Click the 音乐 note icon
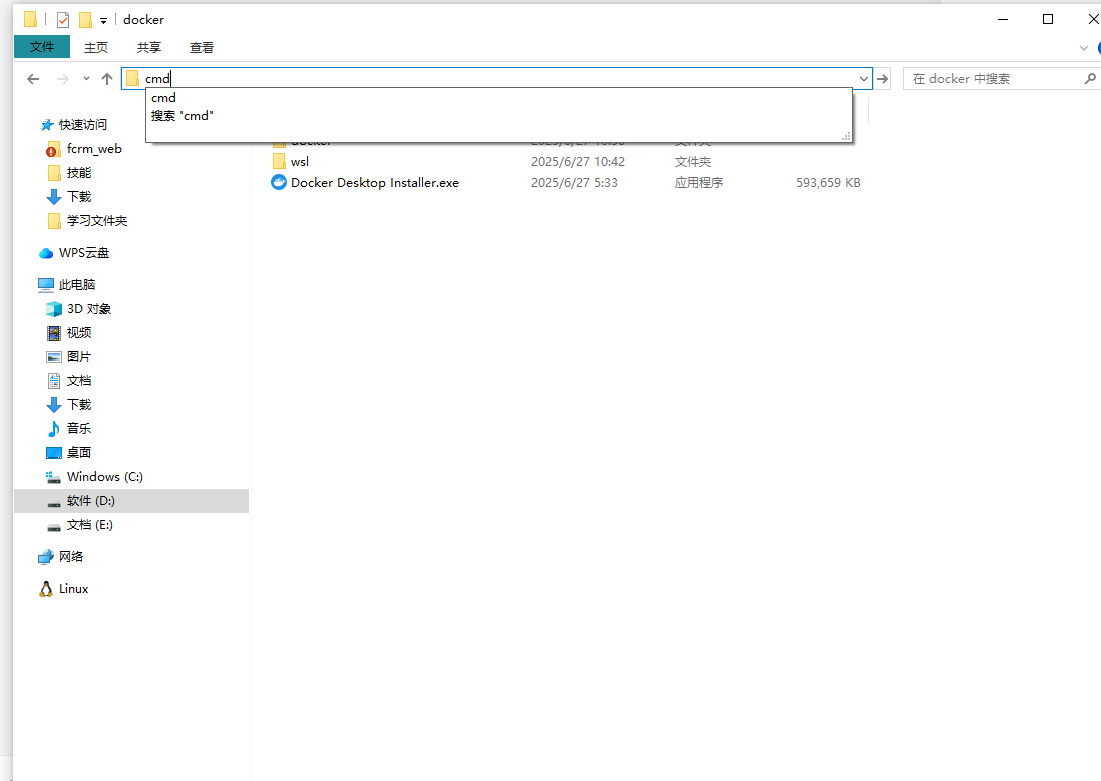This screenshot has width=1101, height=781. [x=53, y=428]
